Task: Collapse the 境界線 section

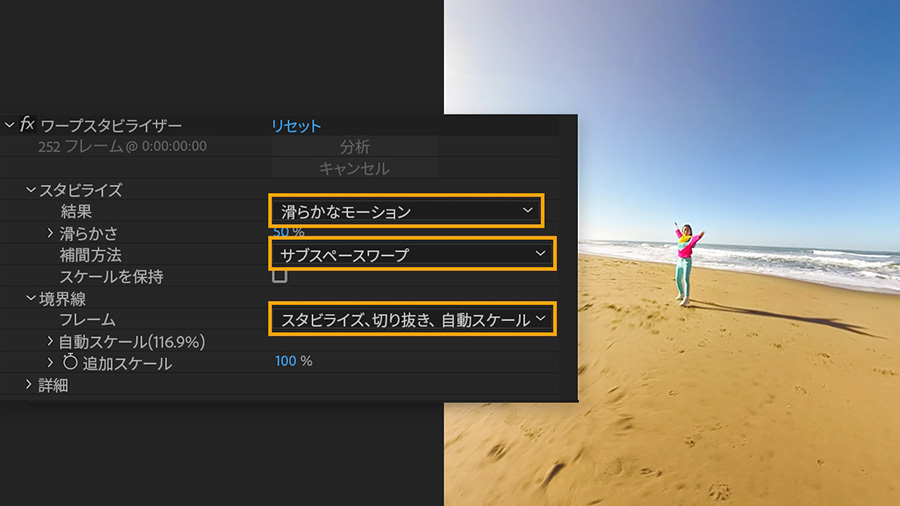Action: tap(30, 298)
